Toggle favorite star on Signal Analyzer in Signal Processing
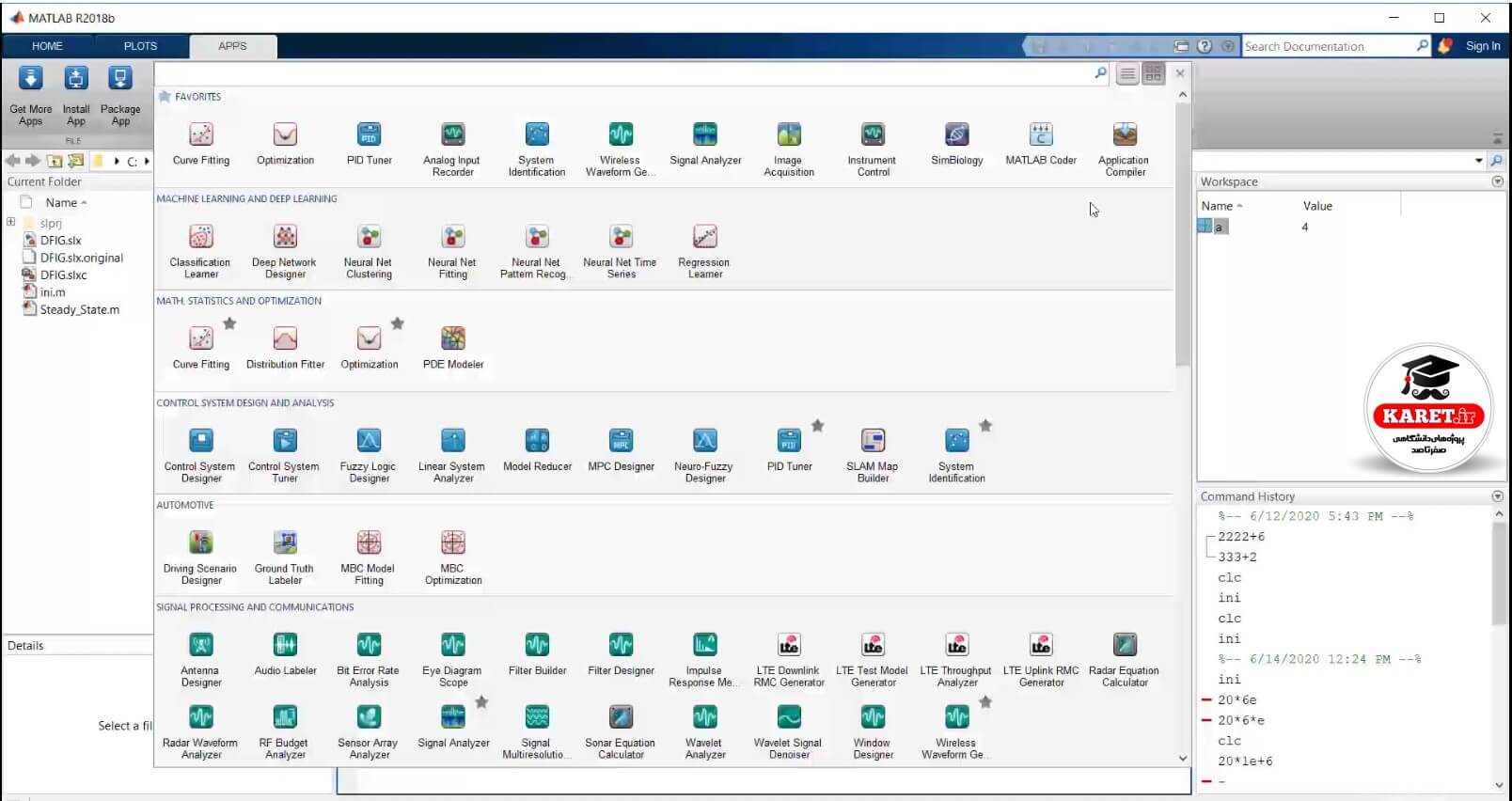This screenshot has height=801, width=1512. coord(481,702)
